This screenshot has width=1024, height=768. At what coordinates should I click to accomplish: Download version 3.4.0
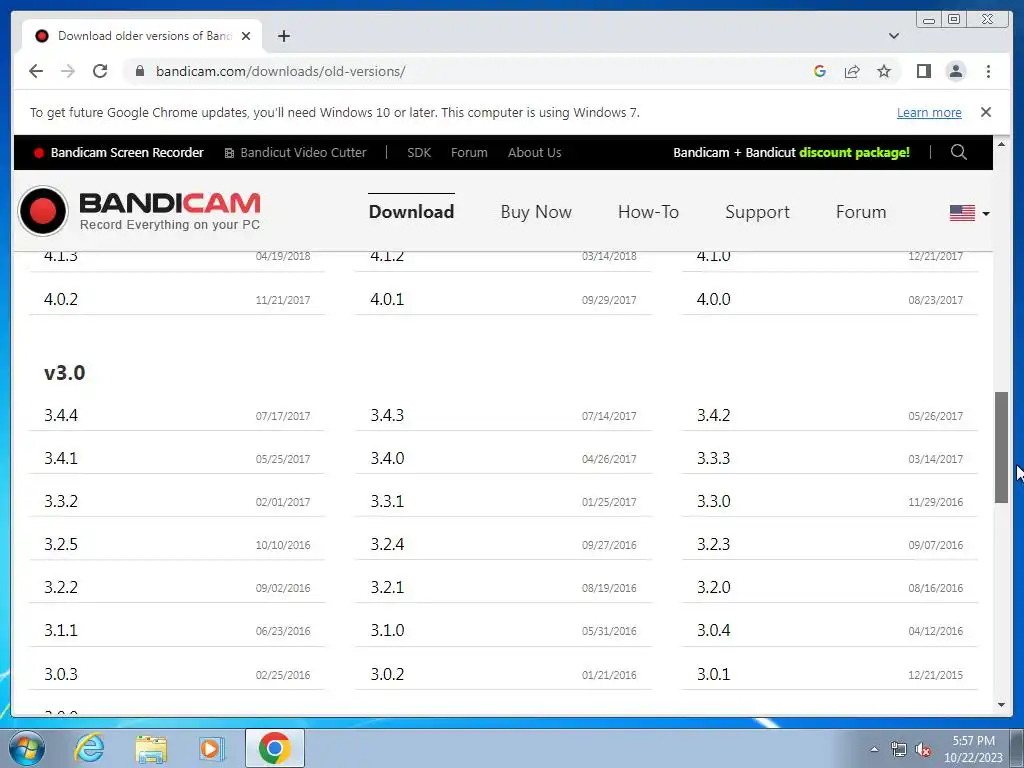[x=503, y=458]
